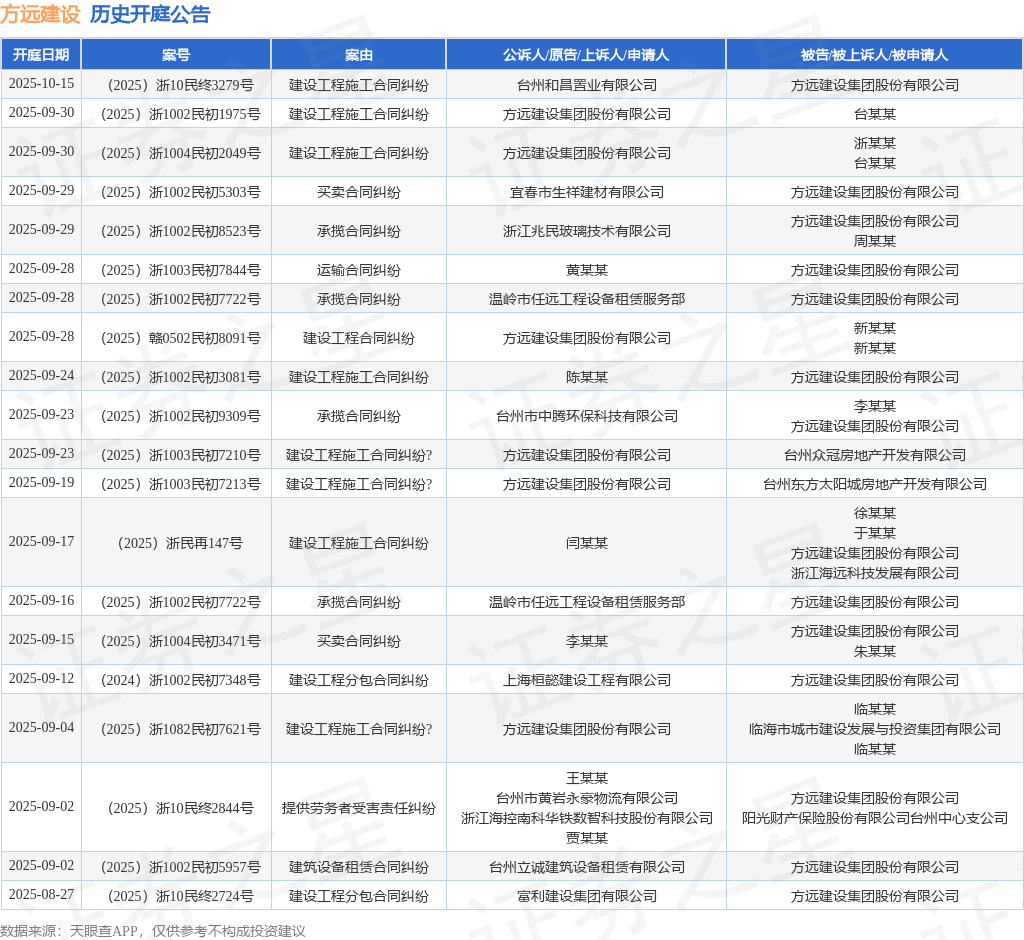Click plaintiff 黄某某
The image size is (1024, 940).
[x=586, y=270]
